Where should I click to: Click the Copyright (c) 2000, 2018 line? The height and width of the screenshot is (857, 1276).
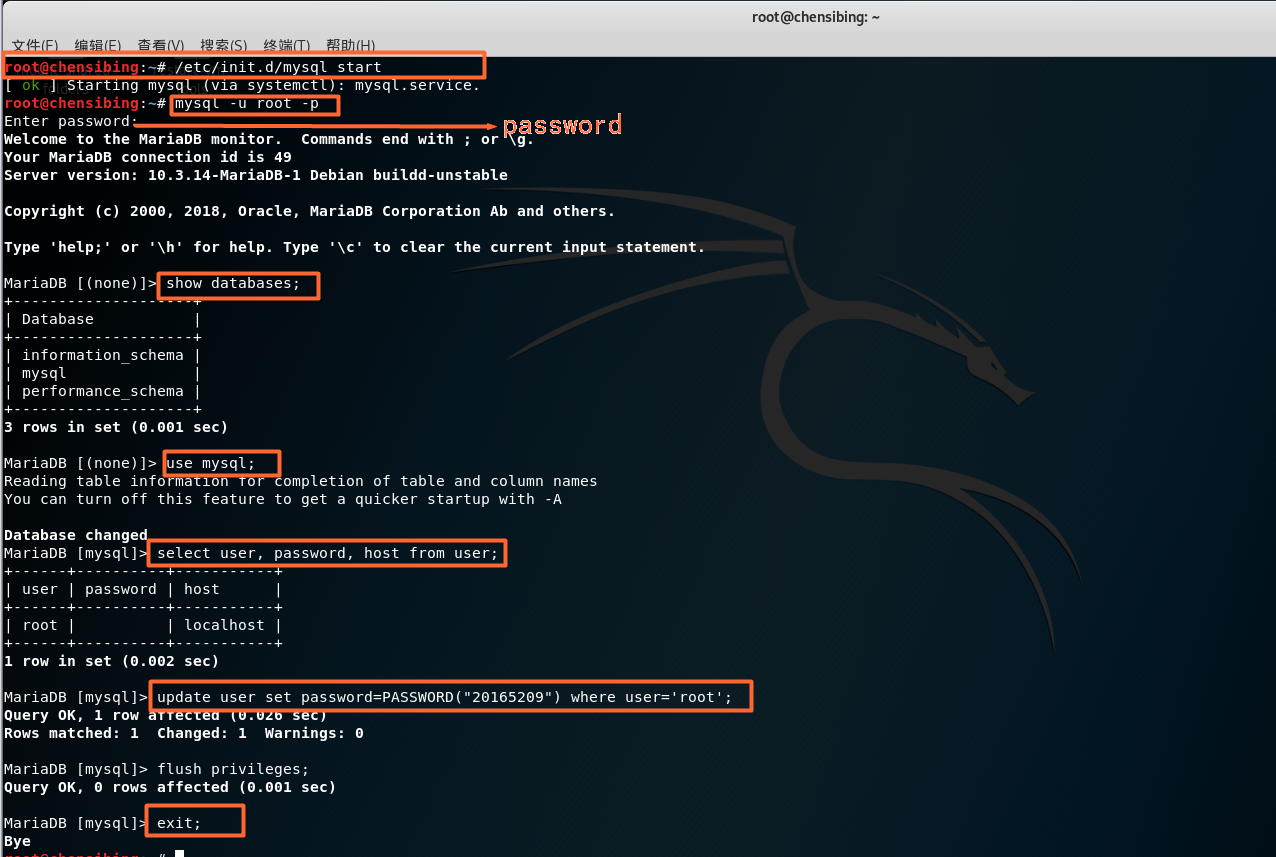(310, 211)
